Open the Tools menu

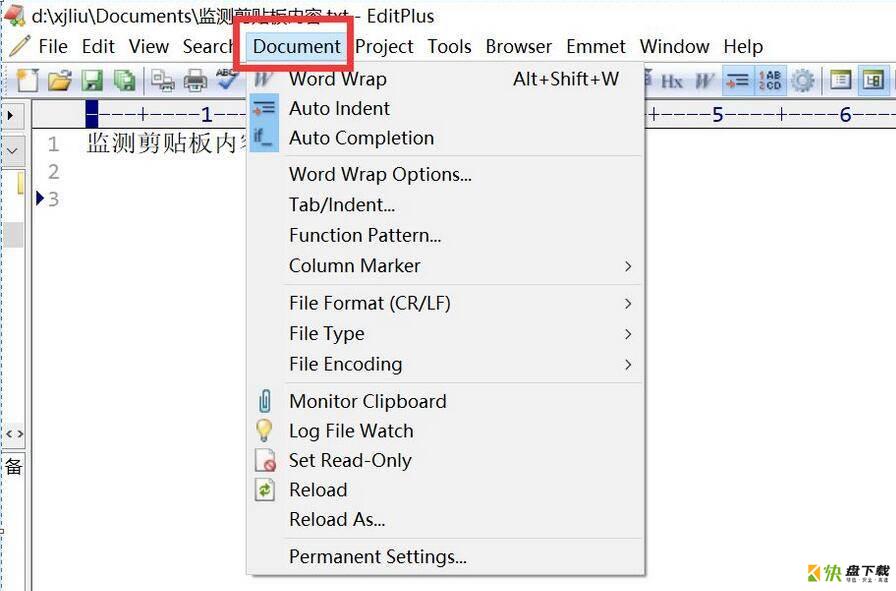tap(450, 46)
